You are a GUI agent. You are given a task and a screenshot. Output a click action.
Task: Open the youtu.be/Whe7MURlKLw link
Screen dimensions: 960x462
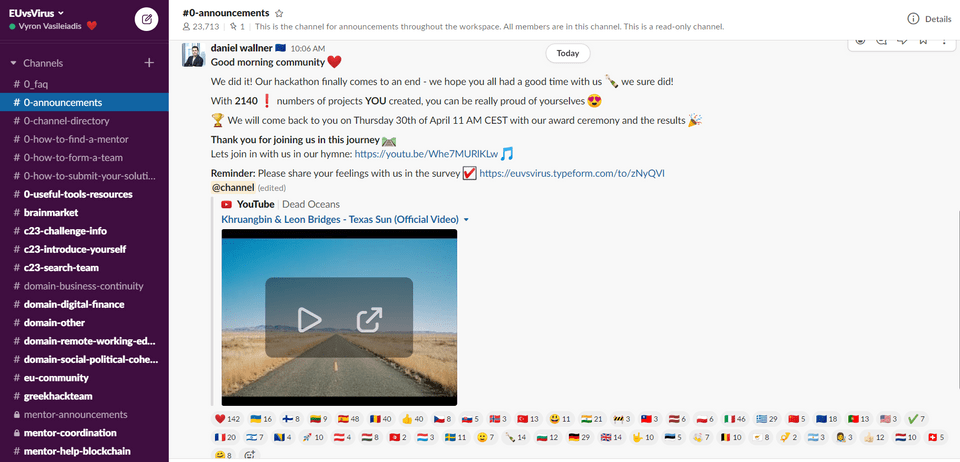click(x=426, y=154)
